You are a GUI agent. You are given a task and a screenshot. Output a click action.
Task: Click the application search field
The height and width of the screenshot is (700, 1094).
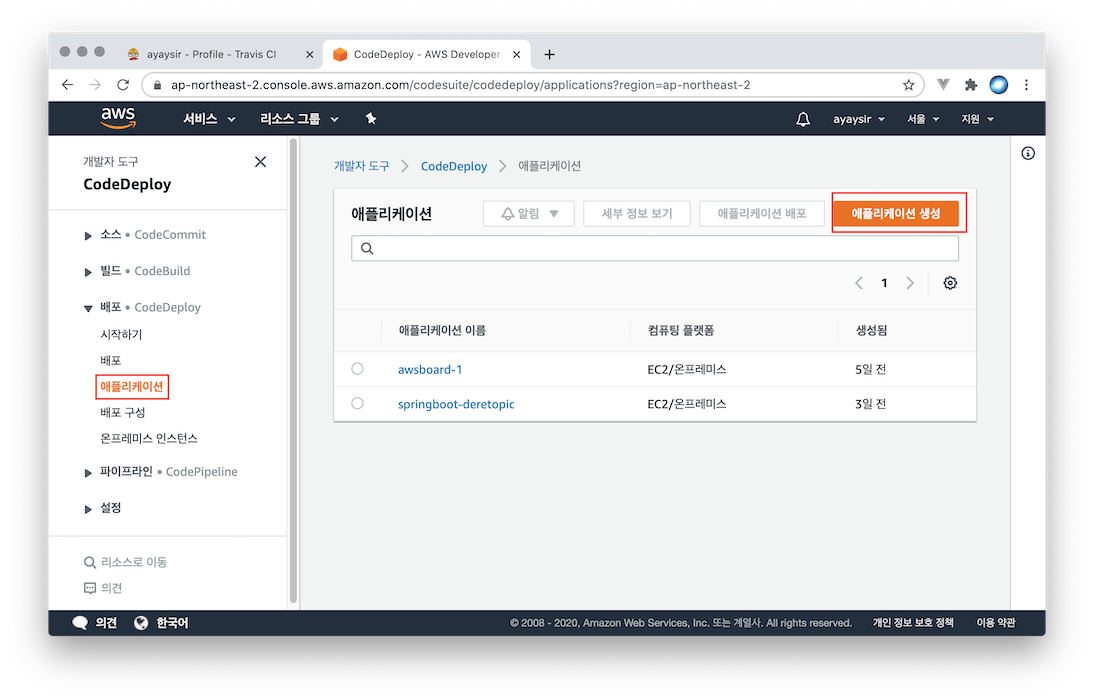tap(655, 248)
